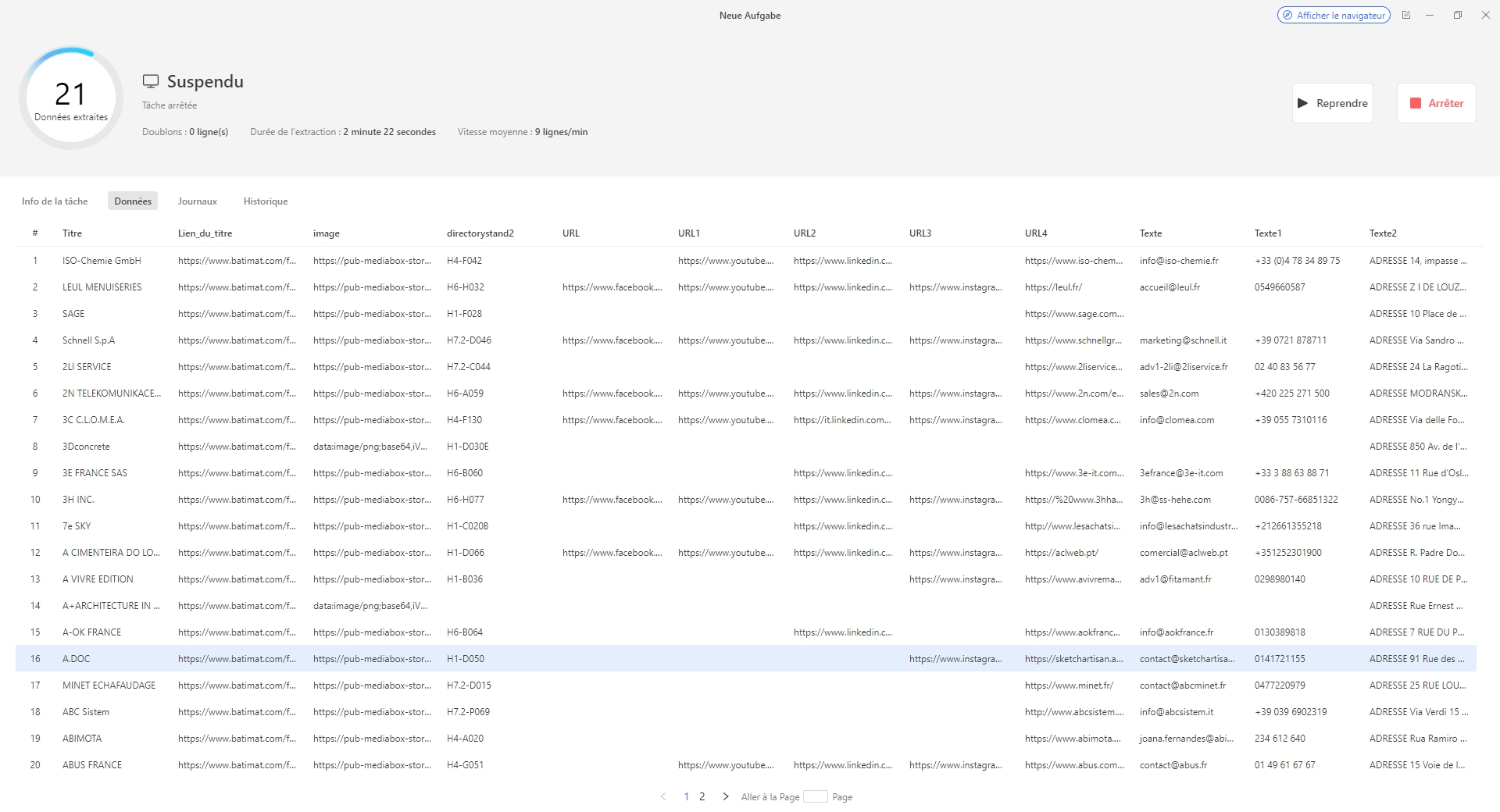The image size is (1500, 812).
Task: Click phone number +33 (0)4 78 34 89 75
Action: tap(1298, 261)
